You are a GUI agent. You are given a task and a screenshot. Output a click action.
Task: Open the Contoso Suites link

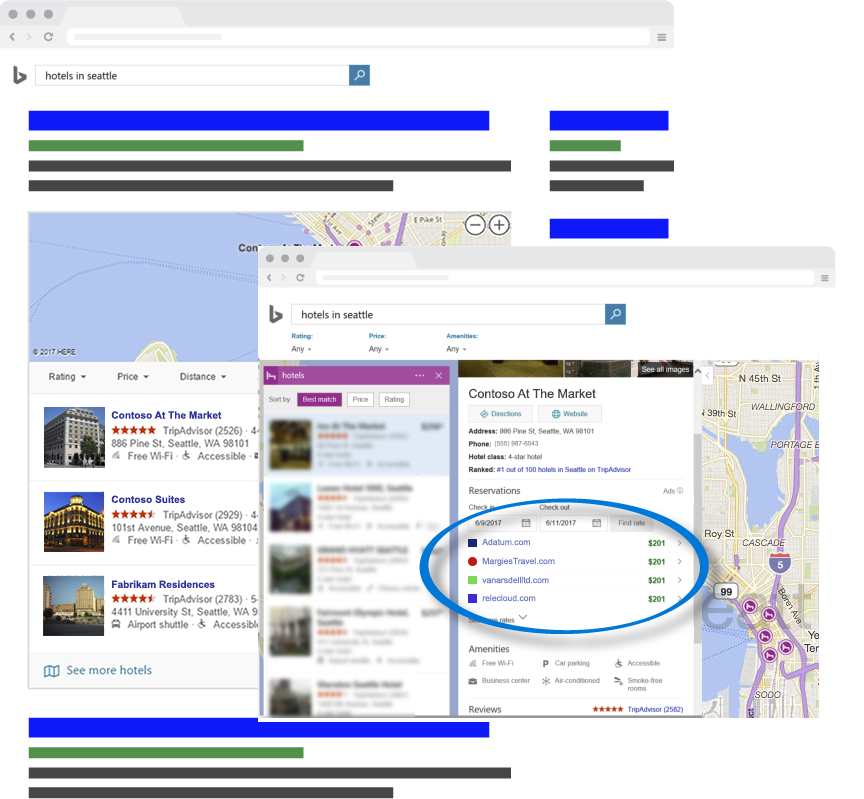(x=148, y=499)
